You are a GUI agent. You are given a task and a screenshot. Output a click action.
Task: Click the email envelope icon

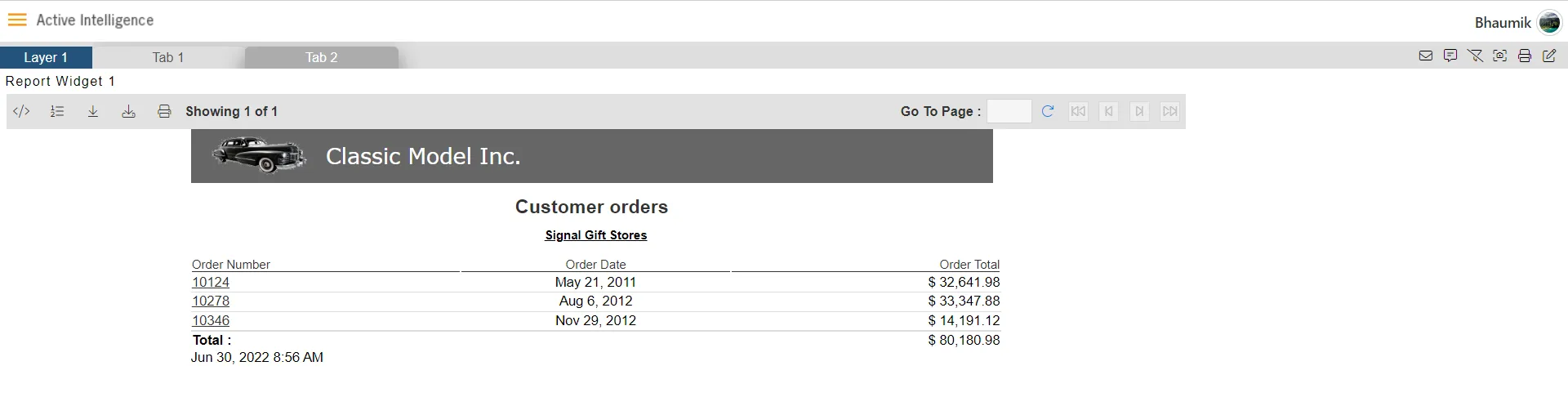(x=1426, y=56)
